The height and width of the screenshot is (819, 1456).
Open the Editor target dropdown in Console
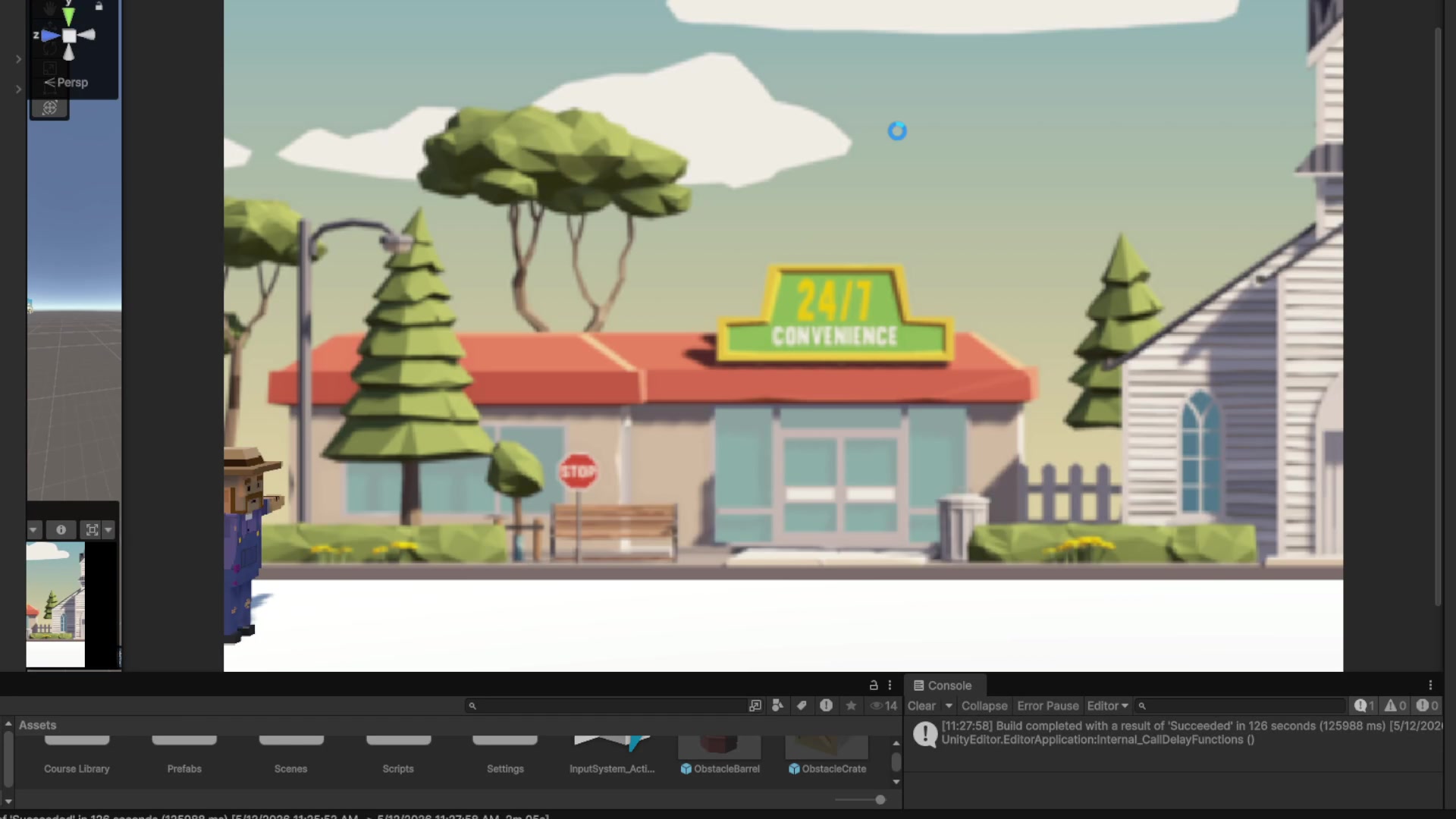pyautogui.click(x=1107, y=705)
